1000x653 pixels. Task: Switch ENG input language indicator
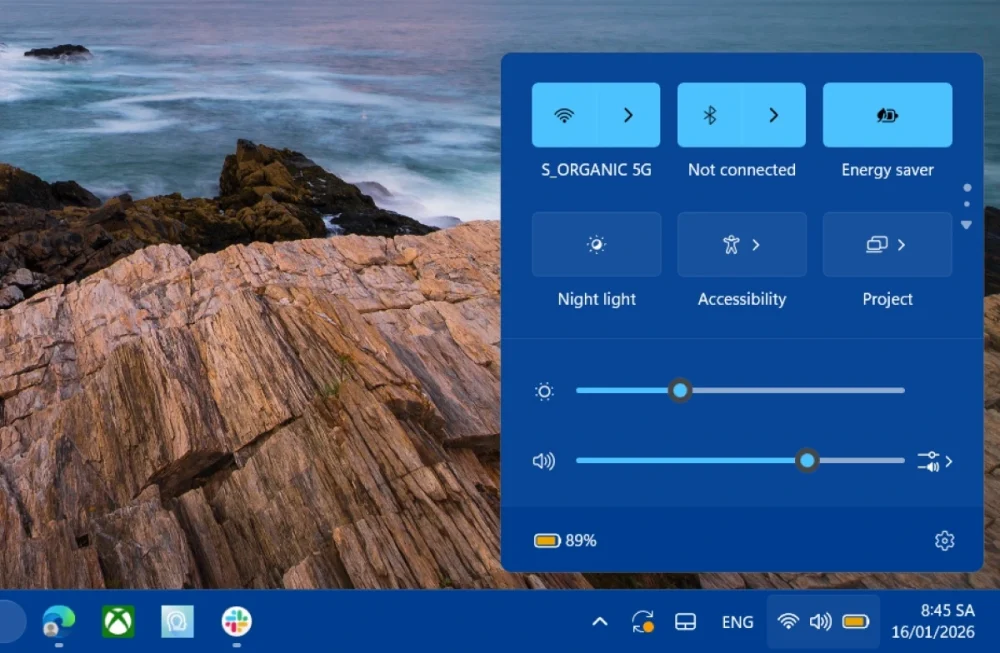pyautogui.click(x=737, y=622)
